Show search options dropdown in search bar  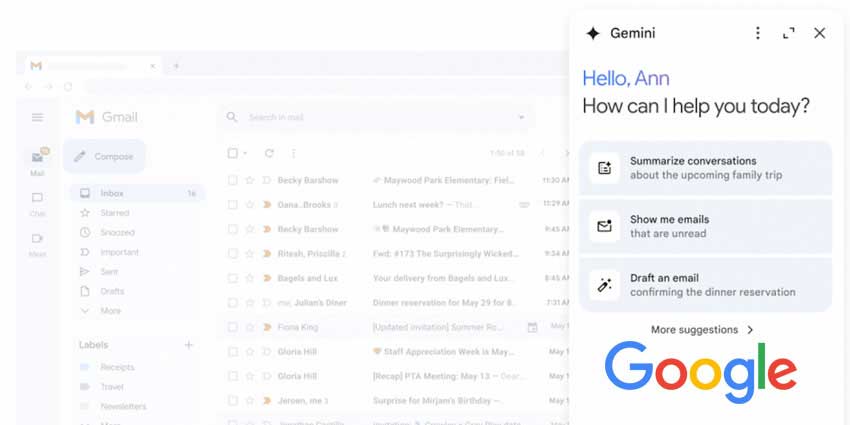coord(520,117)
